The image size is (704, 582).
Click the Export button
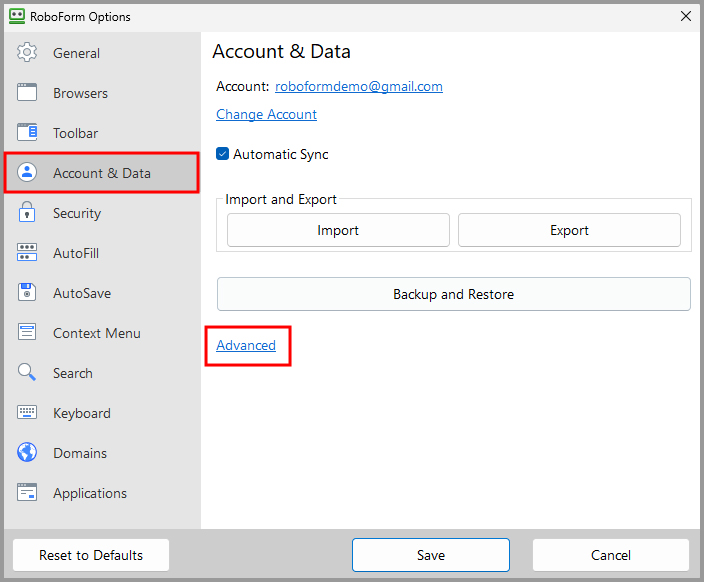pos(569,230)
